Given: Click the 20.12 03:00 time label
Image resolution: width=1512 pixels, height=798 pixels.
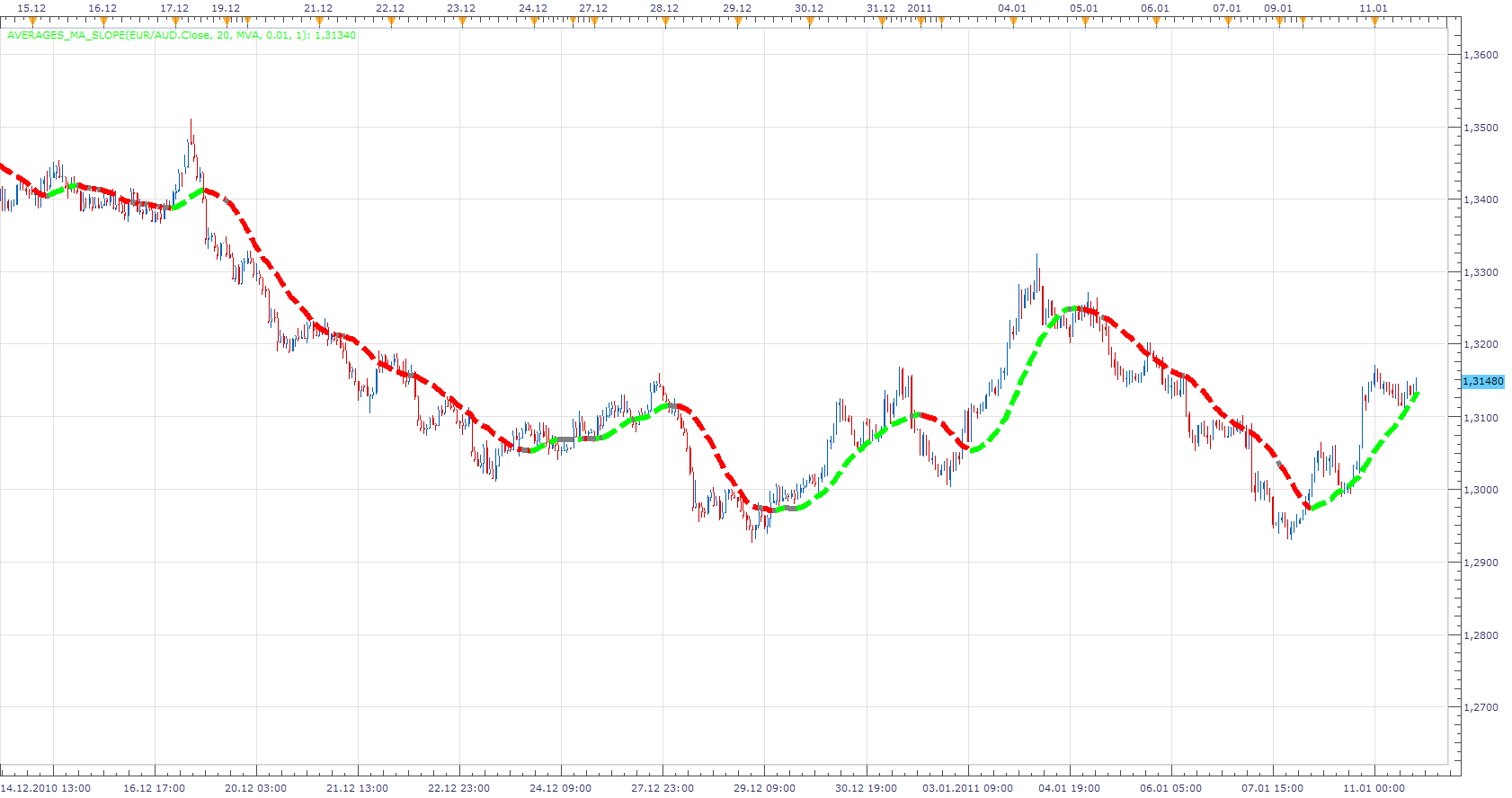Looking at the screenshot, I should (255, 788).
